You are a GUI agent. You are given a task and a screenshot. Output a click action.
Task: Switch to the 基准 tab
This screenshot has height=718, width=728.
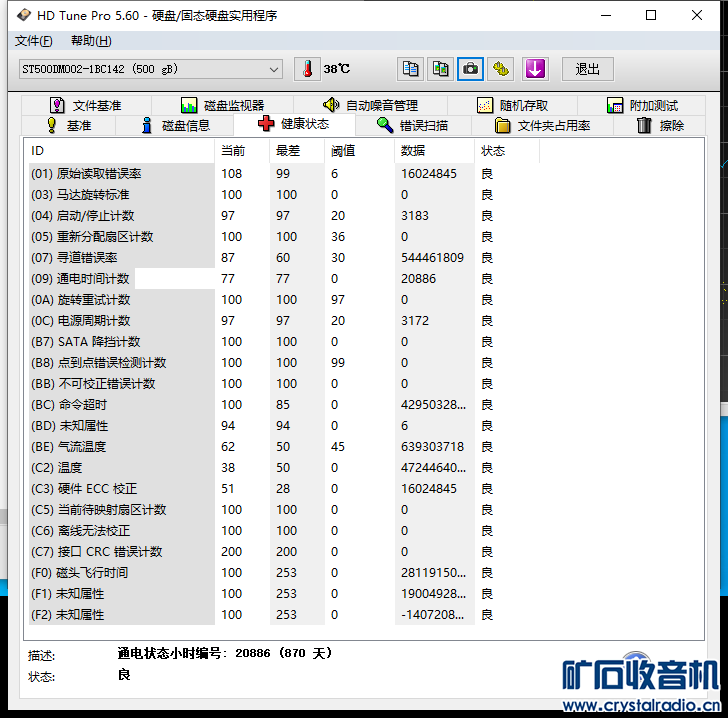(x=69, y=125)
